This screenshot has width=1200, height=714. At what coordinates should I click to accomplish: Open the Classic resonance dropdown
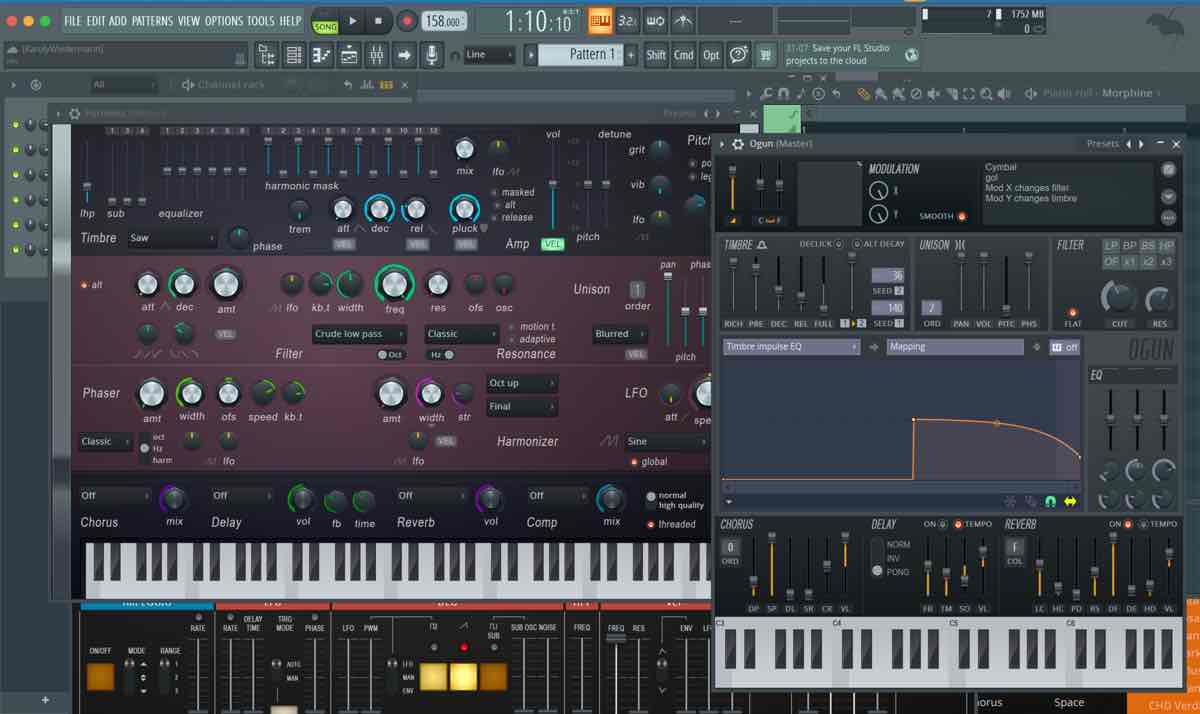(461, 334)
